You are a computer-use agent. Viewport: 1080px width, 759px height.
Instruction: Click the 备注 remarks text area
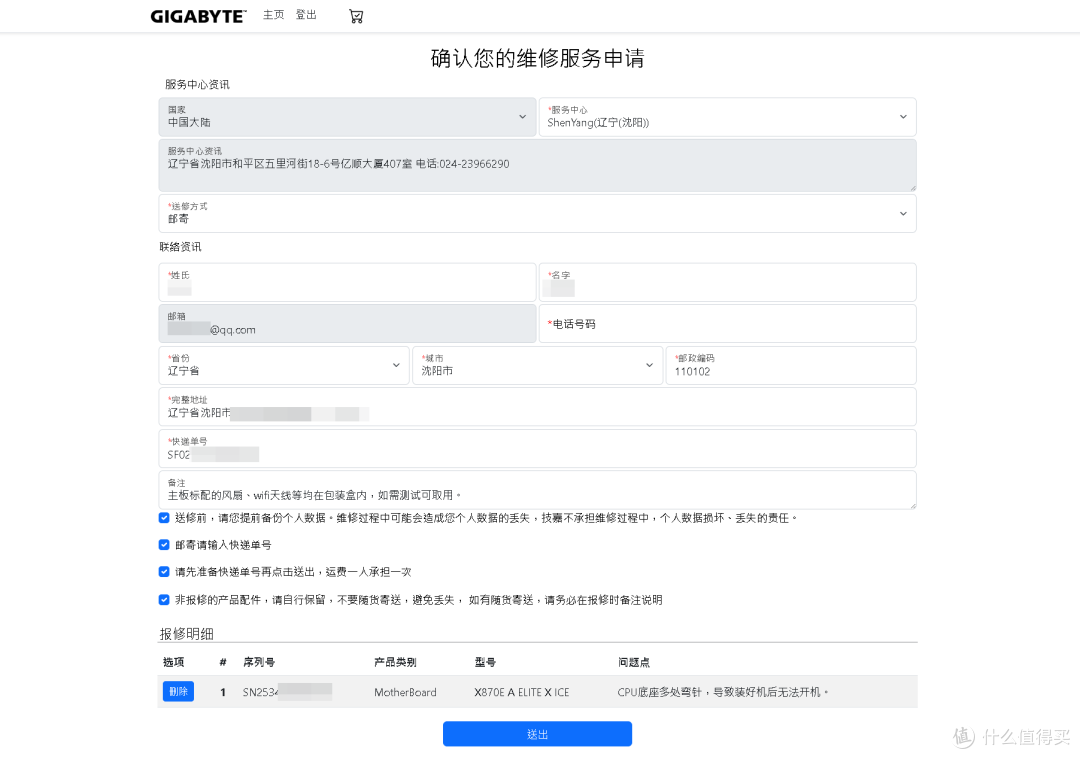click(537, 490)
